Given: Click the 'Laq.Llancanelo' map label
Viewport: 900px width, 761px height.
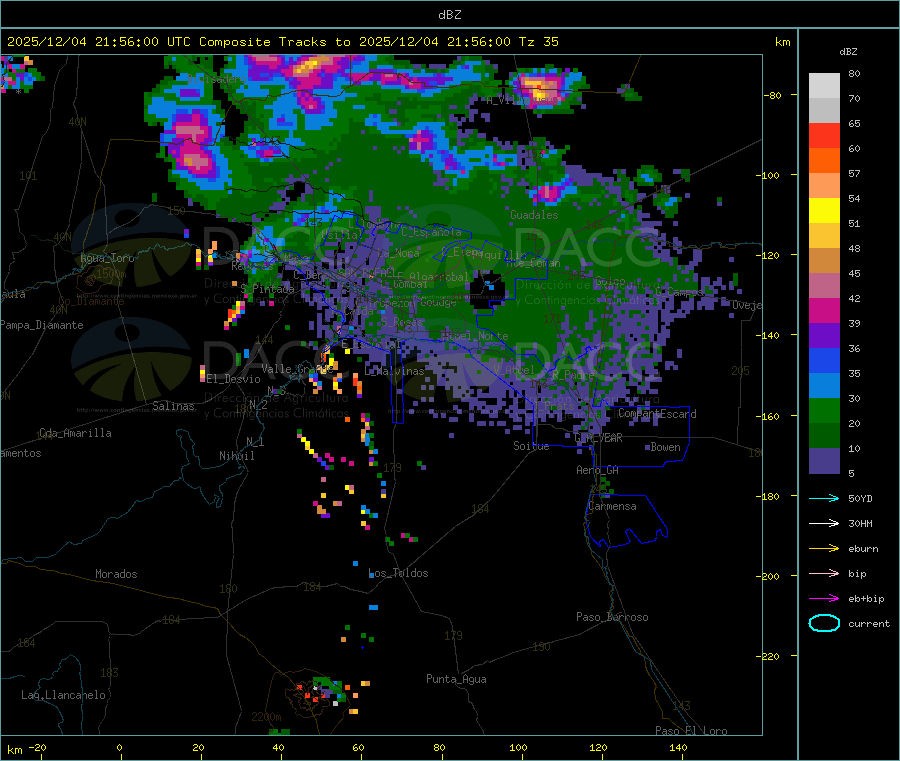Looking at the screenshot, I should click(x=63, y=695).
